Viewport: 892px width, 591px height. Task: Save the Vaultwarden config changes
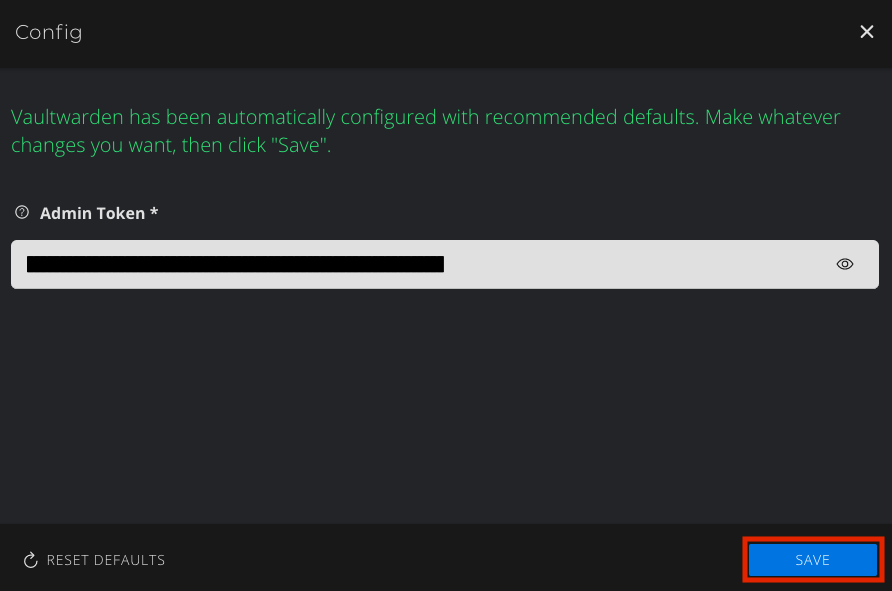click(x=812, y=560)
